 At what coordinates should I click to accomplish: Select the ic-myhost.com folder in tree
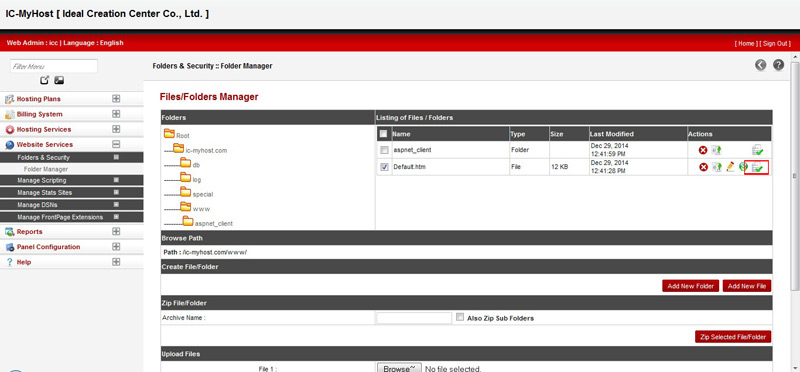(206, 151)
